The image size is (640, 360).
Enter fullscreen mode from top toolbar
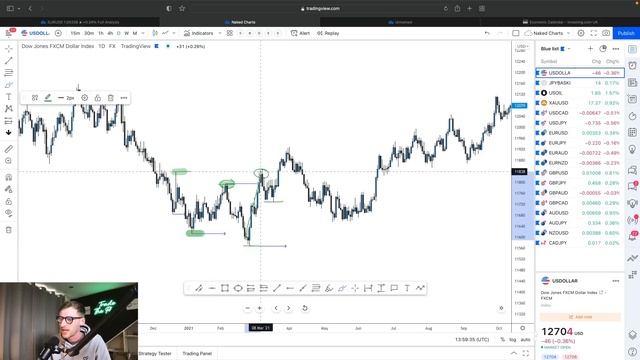click(x=593, y=33)
